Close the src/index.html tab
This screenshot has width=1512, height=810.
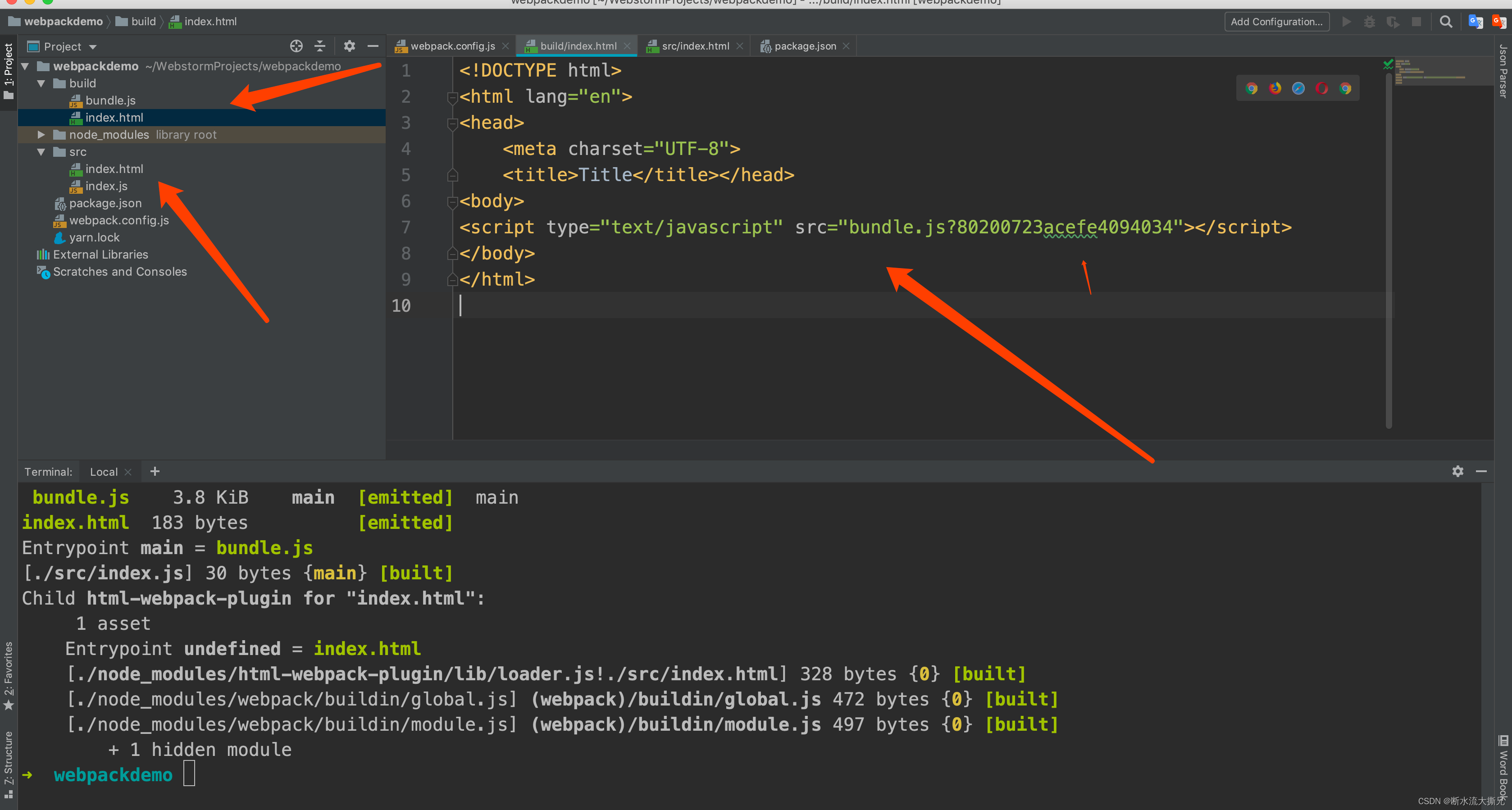[740, 46]
